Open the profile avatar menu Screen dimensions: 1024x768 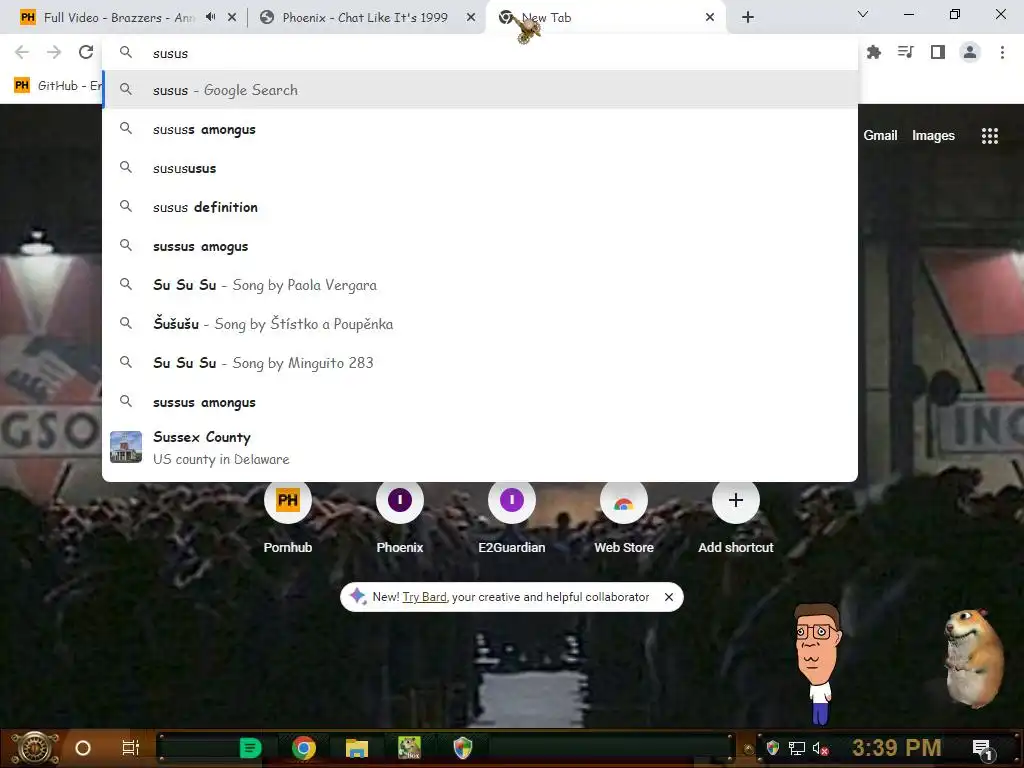click(970, 52)
